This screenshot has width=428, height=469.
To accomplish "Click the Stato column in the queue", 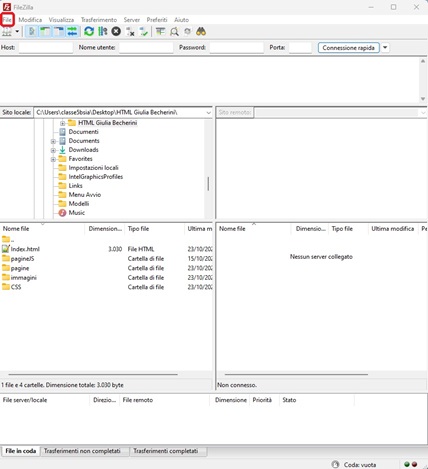I will click(317, 400).
